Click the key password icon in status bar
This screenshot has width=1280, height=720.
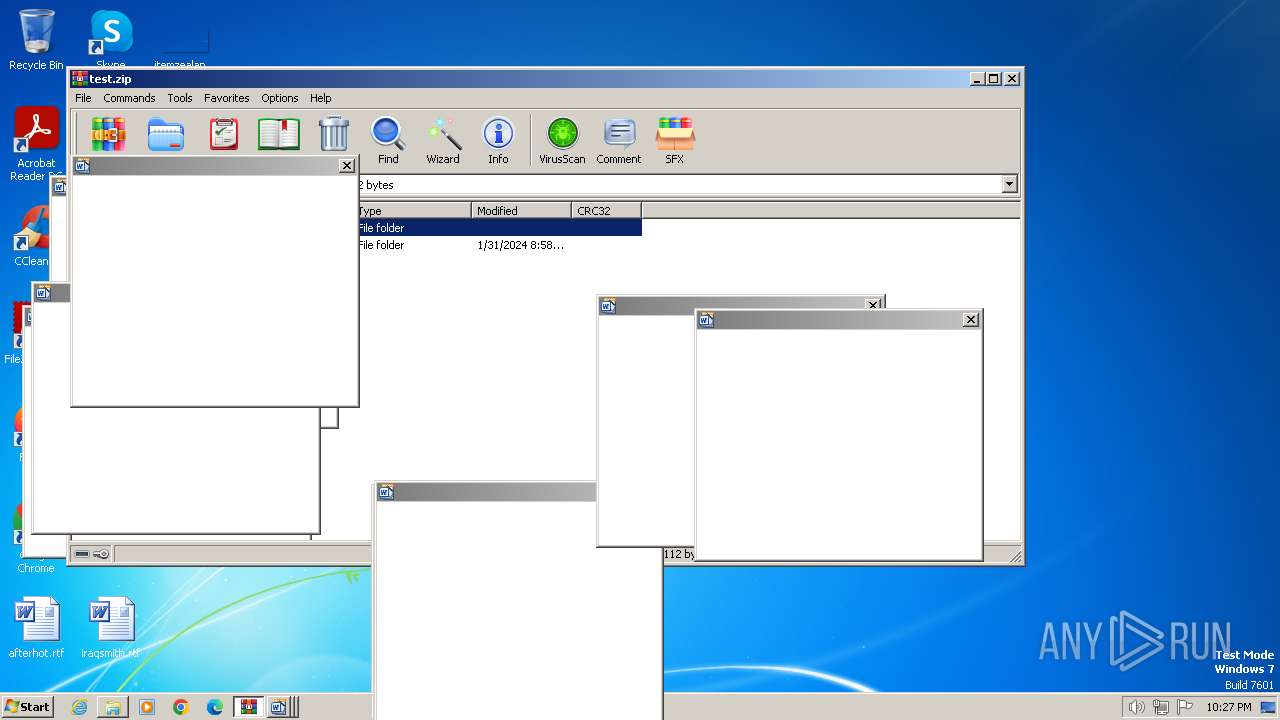pyautogui.click(x=101, y=553)
